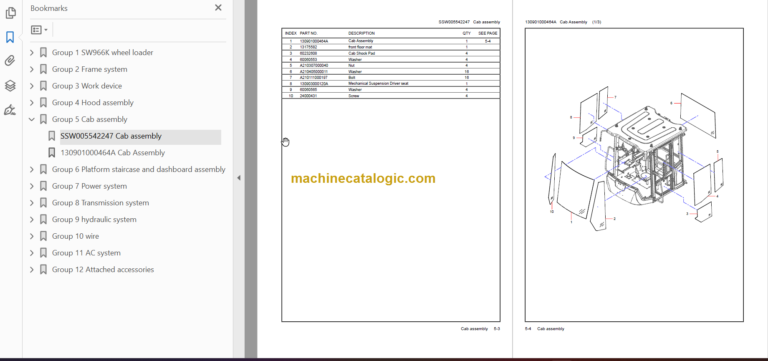Click bookmark icon beside Group 10 wire
The image size is (768, 361).
pyautogui.click(x=43, y=236)
